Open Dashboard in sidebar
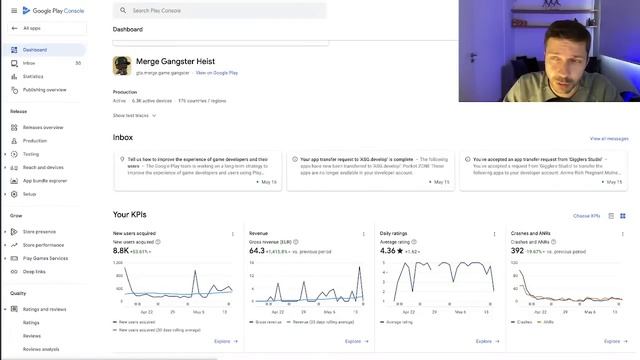Viewport: 640px width, 360px height. point(44,50)
